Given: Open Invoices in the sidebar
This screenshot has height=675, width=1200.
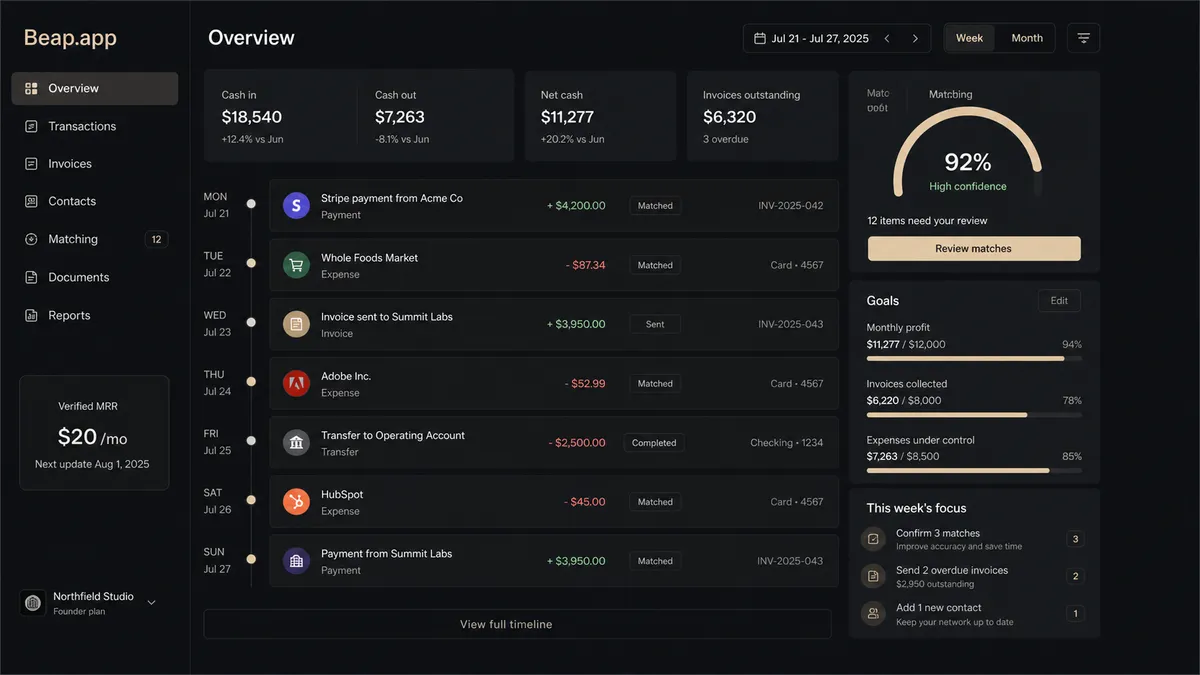Looking at the screenshot, I should 95,164.
